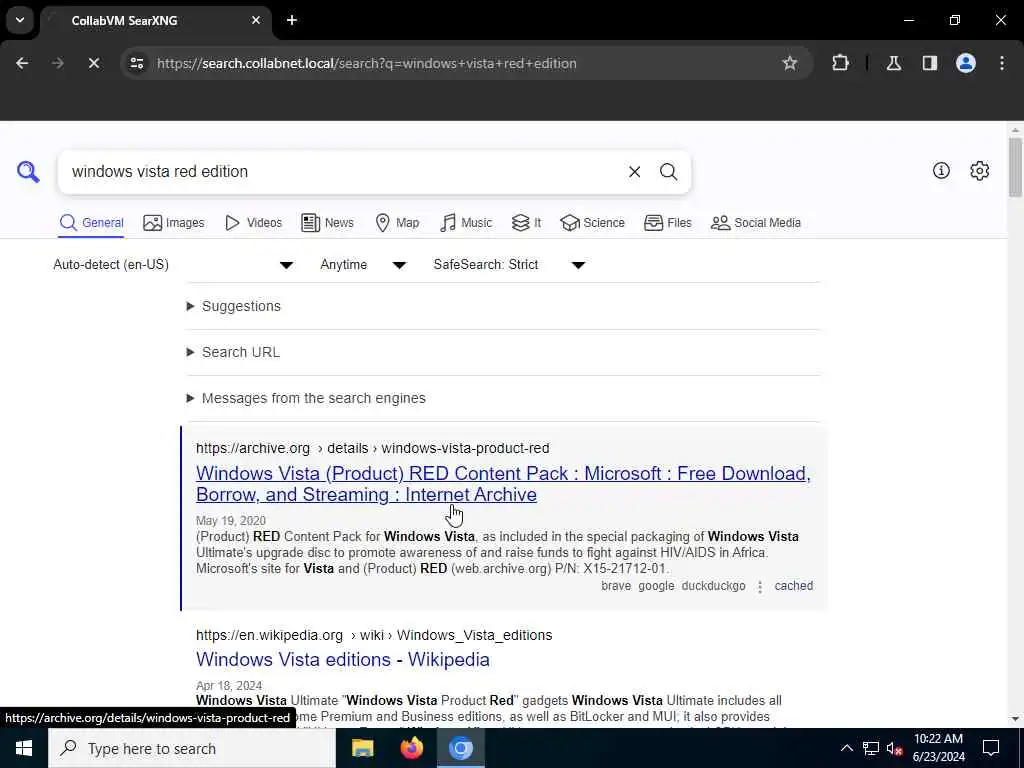Click the browser address bar URL
The image size is (1024, 768).
366,63
